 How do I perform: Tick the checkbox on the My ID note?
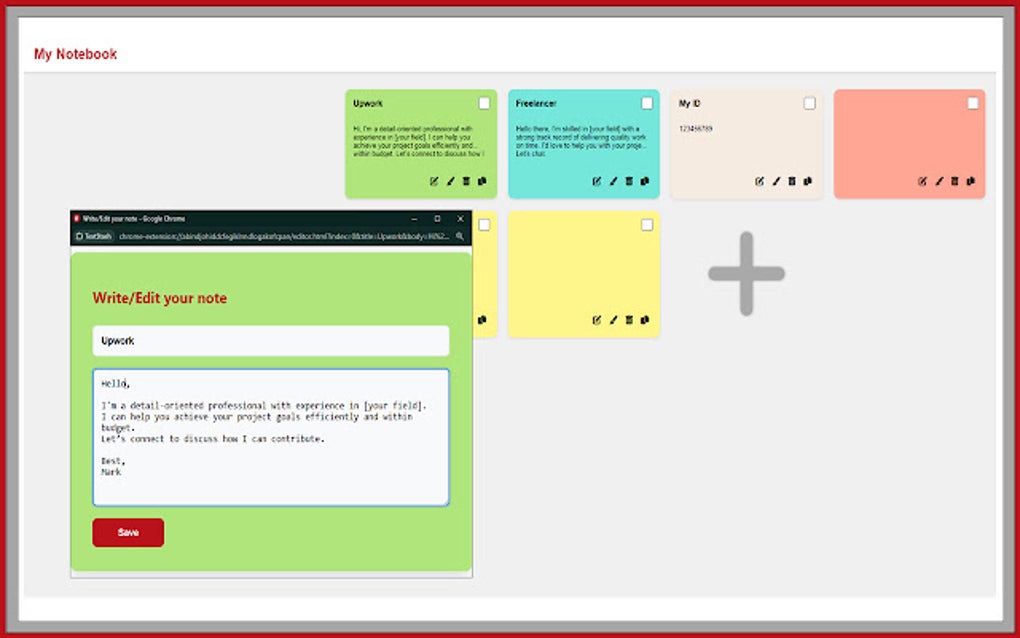coord(810,102)
